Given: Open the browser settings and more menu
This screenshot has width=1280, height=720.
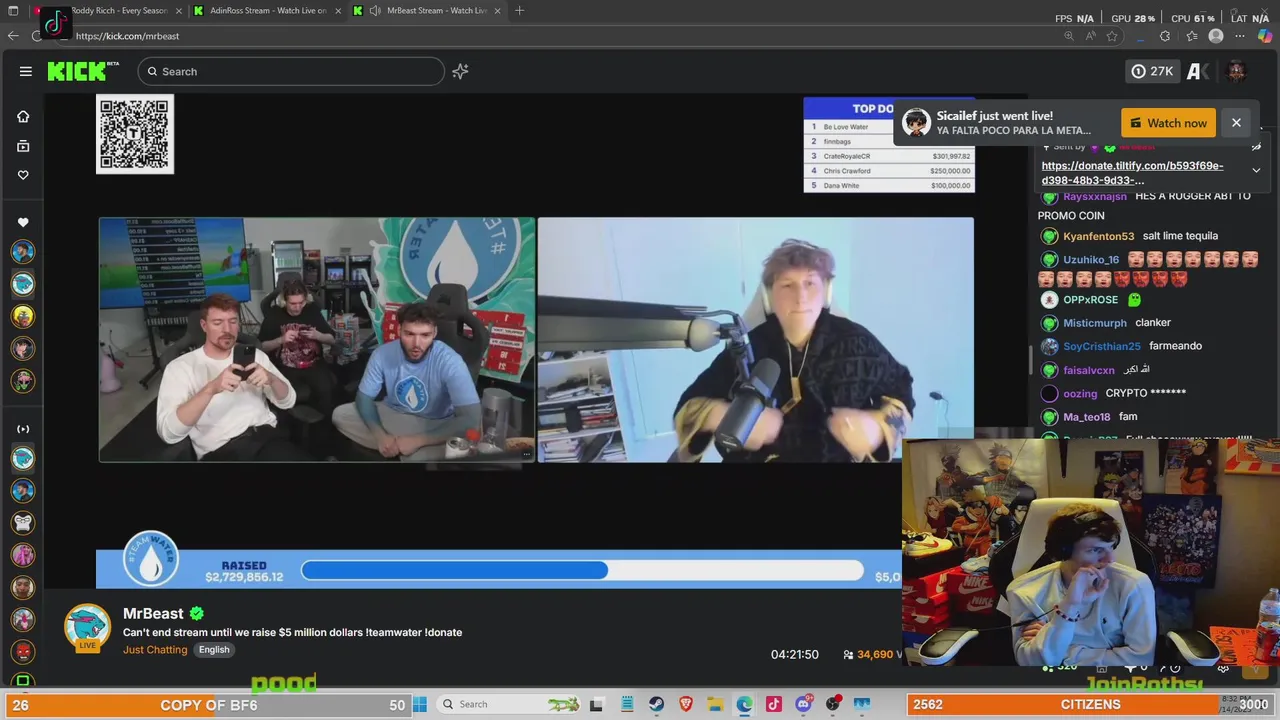Looking at the screenshot, I should point(1241,36).
